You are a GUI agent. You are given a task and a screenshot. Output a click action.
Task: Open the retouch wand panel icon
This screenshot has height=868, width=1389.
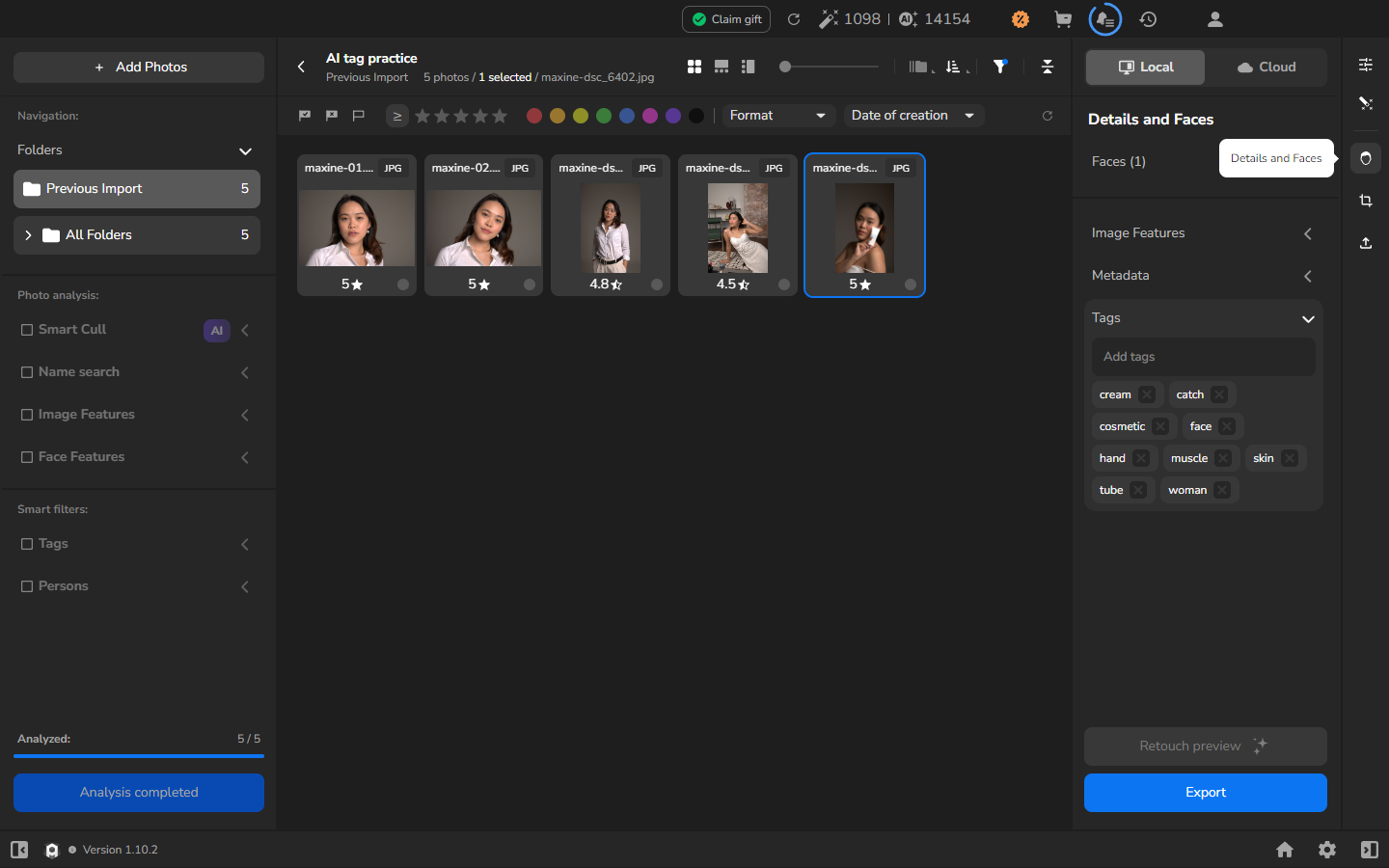pyautogui.click(x=1366, y=103)
